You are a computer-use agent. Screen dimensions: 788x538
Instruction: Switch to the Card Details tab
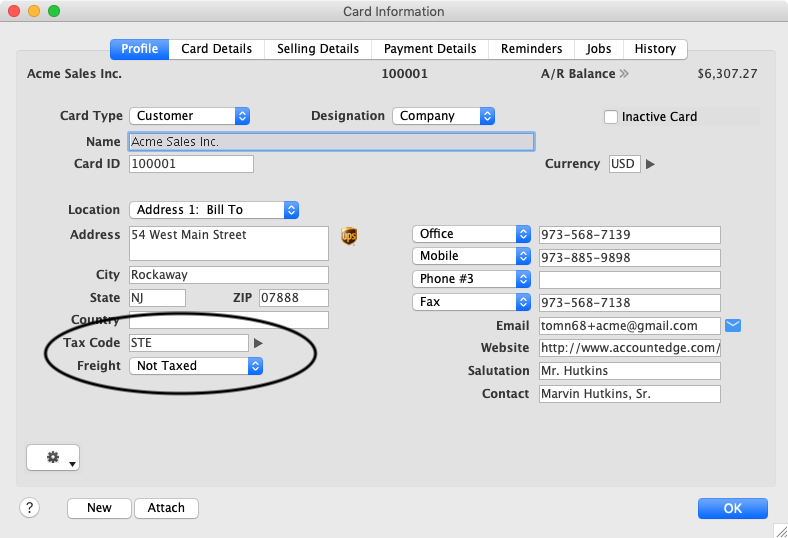(216, 49)
